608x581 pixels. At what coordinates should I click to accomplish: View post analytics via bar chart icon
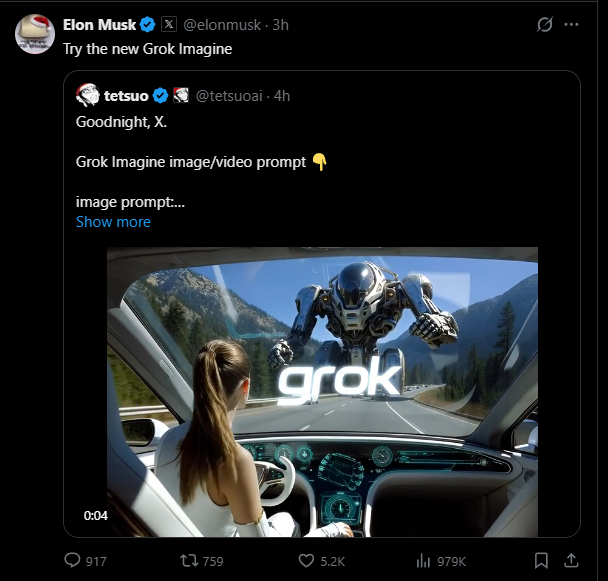[x=423, y=560]
